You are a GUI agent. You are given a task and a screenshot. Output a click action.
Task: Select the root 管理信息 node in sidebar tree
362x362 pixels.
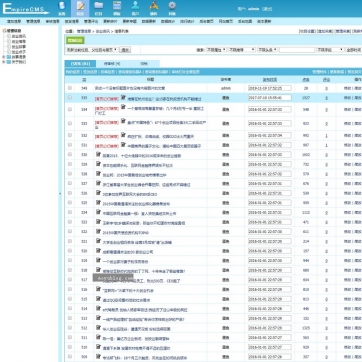tap(14, 31)
